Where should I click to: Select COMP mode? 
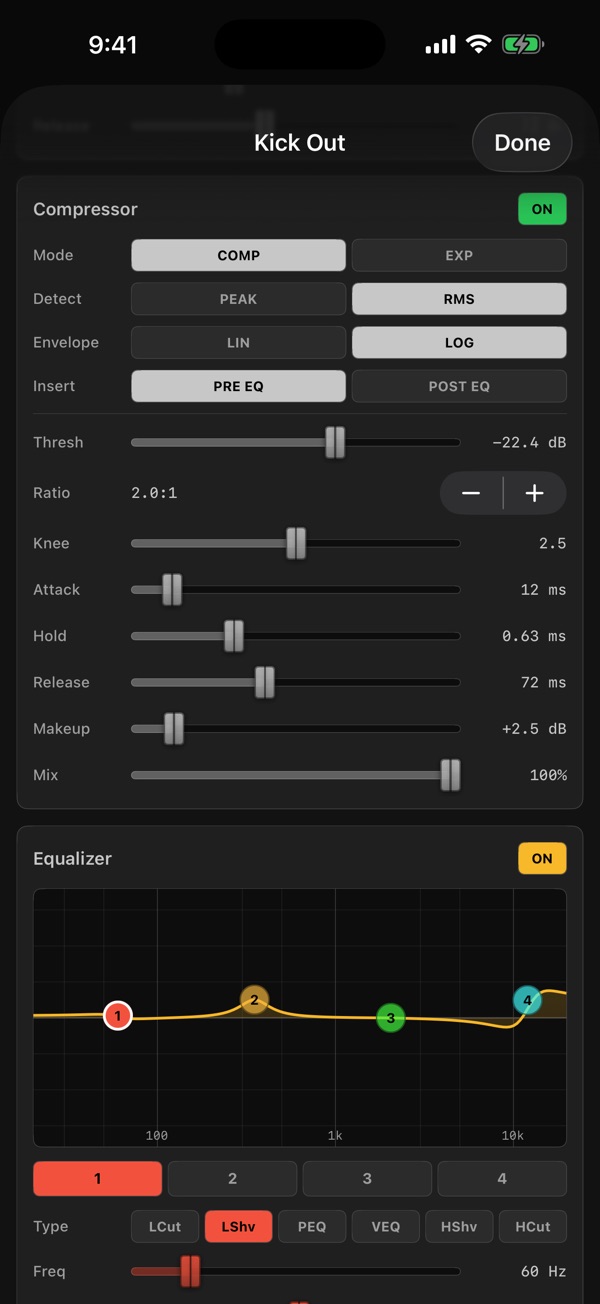click(x=238, y=255)
